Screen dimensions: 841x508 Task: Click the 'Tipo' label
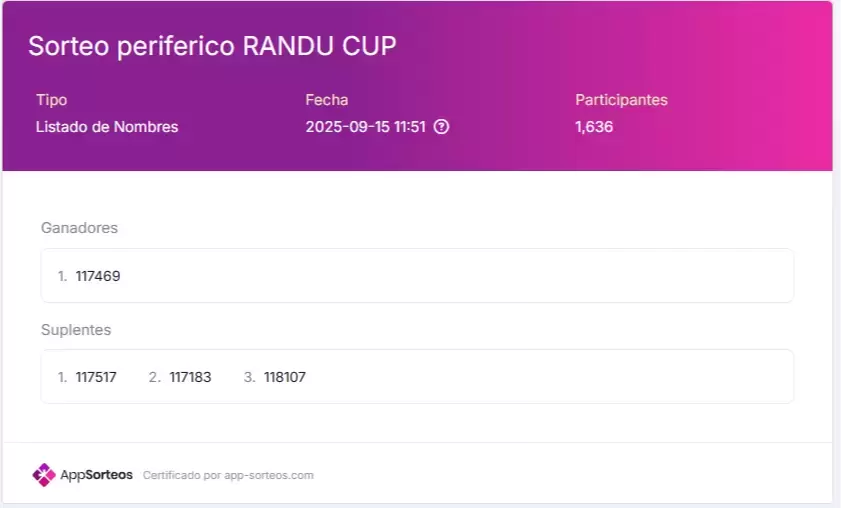pyautogui.click(x=51, y=100)
